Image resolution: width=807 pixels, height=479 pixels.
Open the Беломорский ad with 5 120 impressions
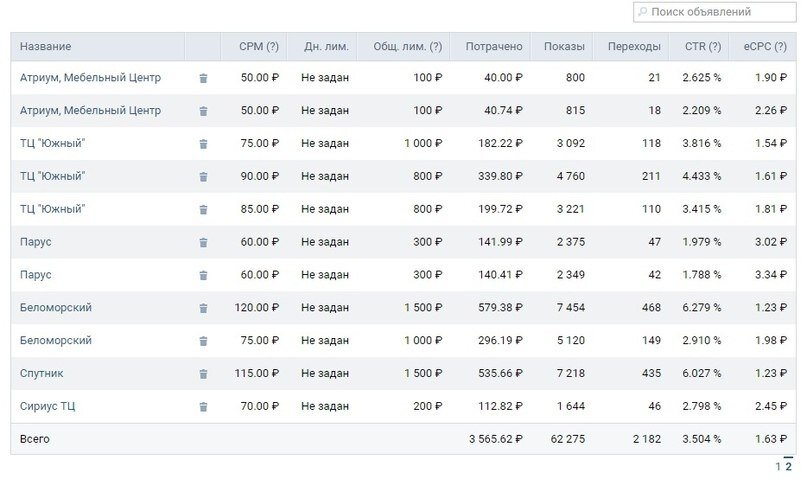(x=56, y=341)
